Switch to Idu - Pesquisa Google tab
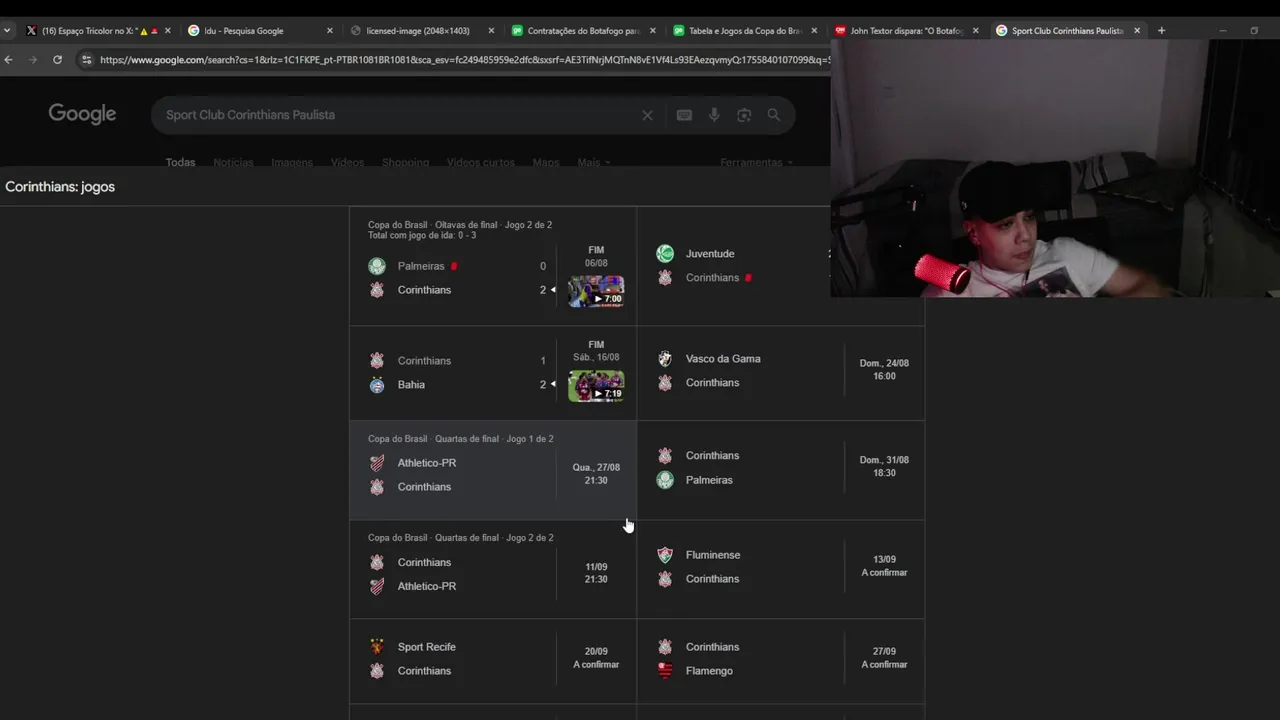This screenshot has height=720, width=1280. (258, 31)
